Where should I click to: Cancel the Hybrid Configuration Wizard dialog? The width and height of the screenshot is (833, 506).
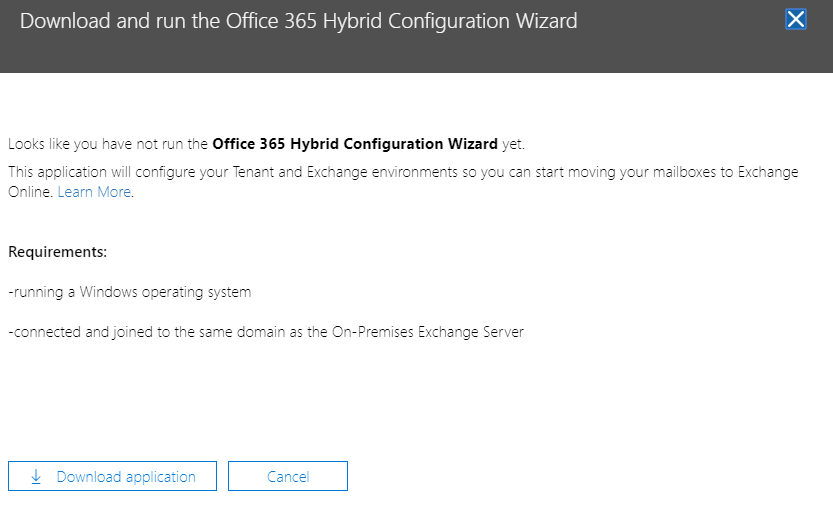pos(288,477)
